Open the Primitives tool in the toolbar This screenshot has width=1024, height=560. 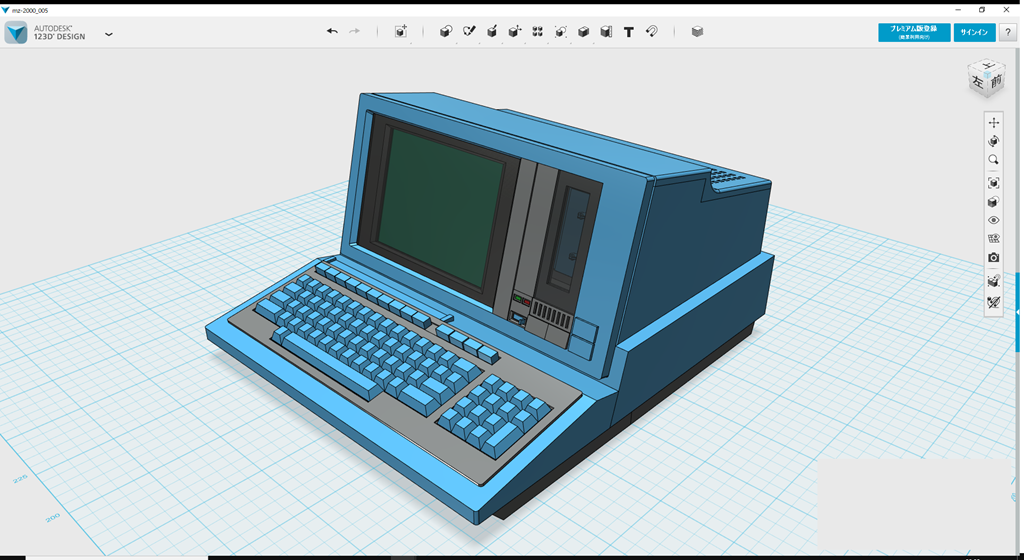click(x=446, y=32)
